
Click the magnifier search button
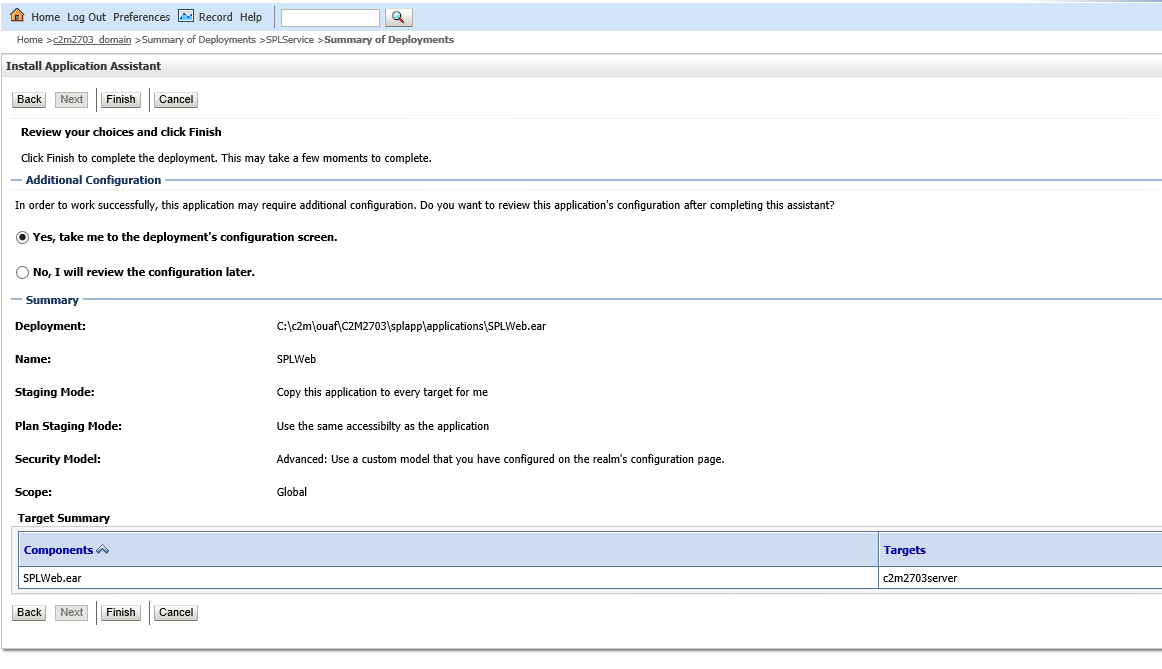click(x=399, y=17)
